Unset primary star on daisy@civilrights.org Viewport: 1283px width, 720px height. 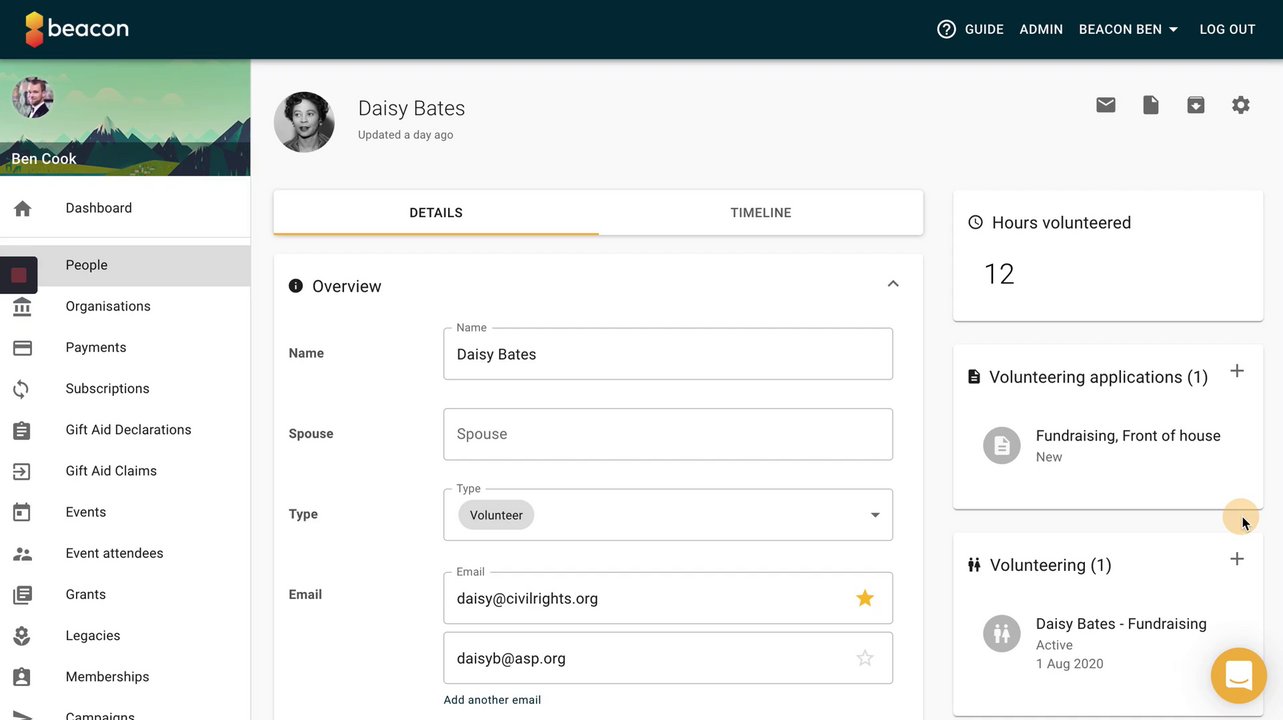tap(865, 598)
